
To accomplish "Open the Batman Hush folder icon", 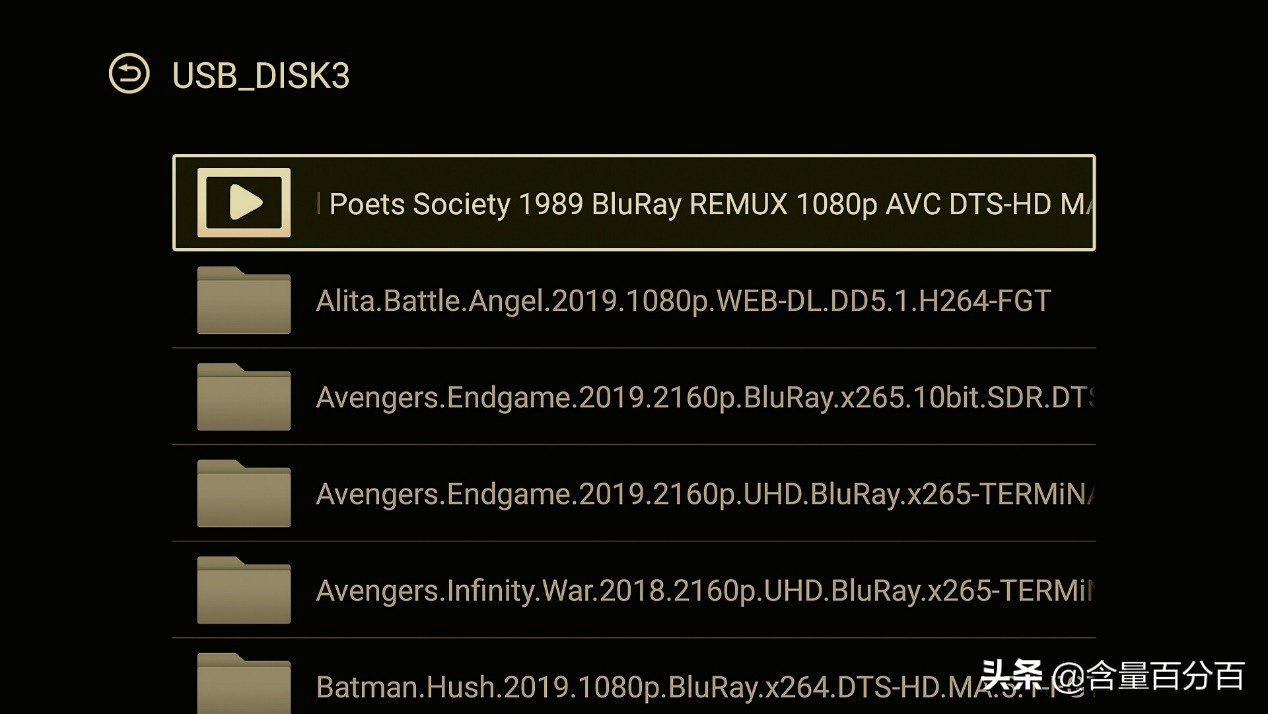I will tap(244, 683).
